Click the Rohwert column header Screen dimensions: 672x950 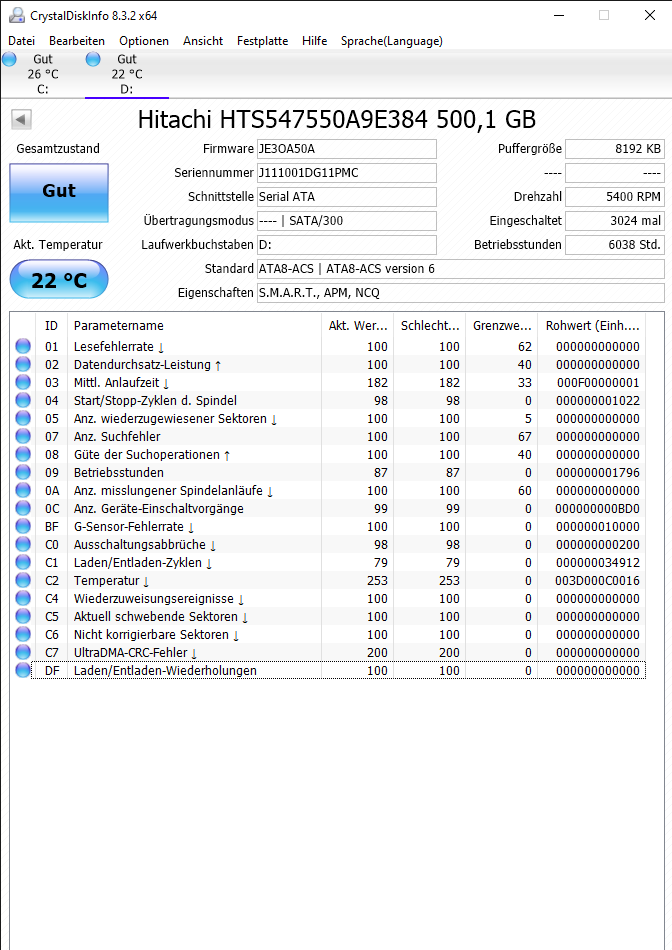pos(592,325)
